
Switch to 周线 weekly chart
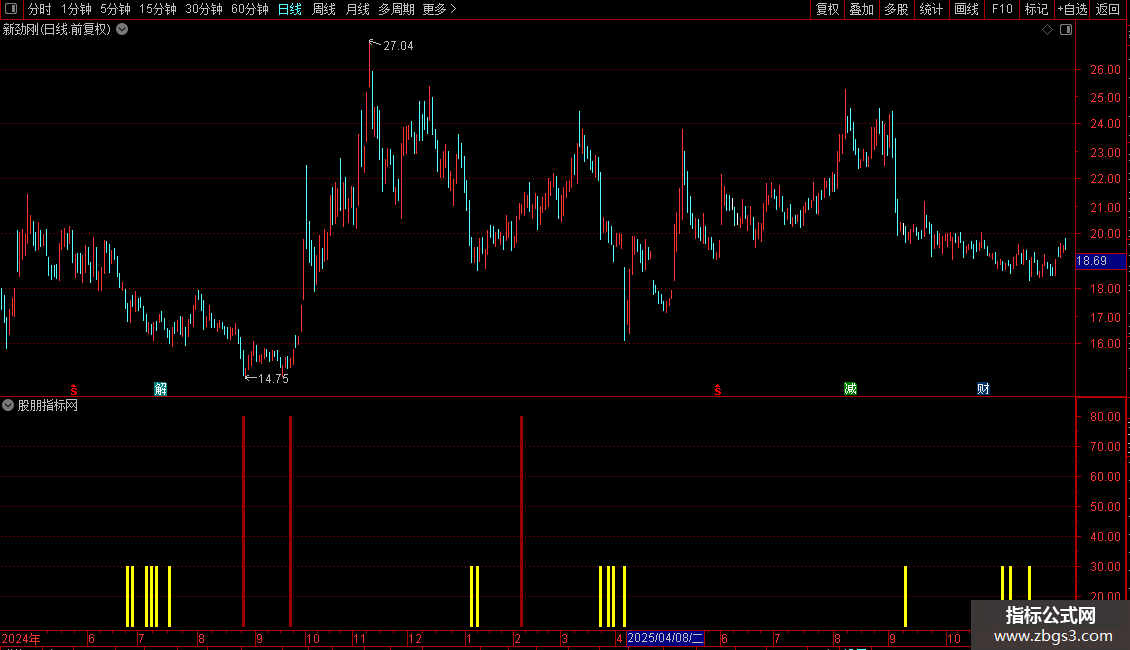pos(324,9)
